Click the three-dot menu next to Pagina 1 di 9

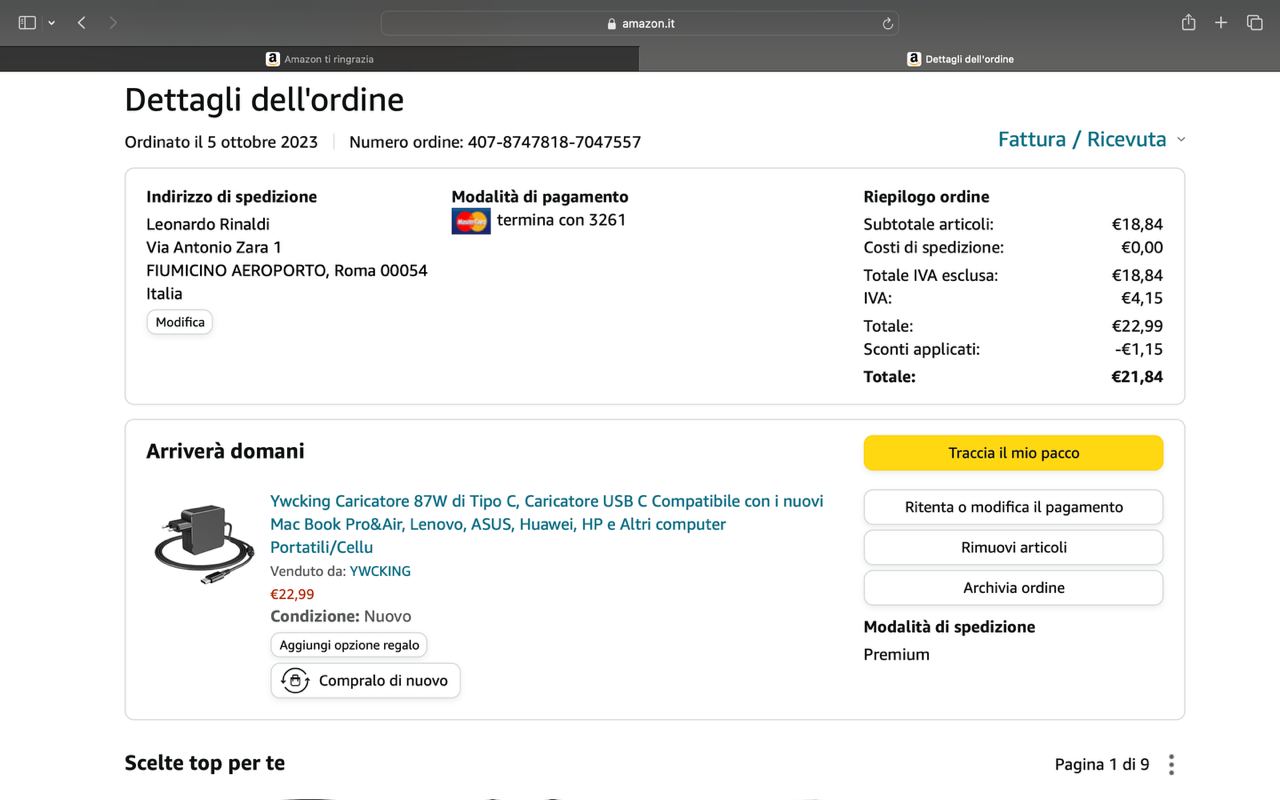[1171, 764]
